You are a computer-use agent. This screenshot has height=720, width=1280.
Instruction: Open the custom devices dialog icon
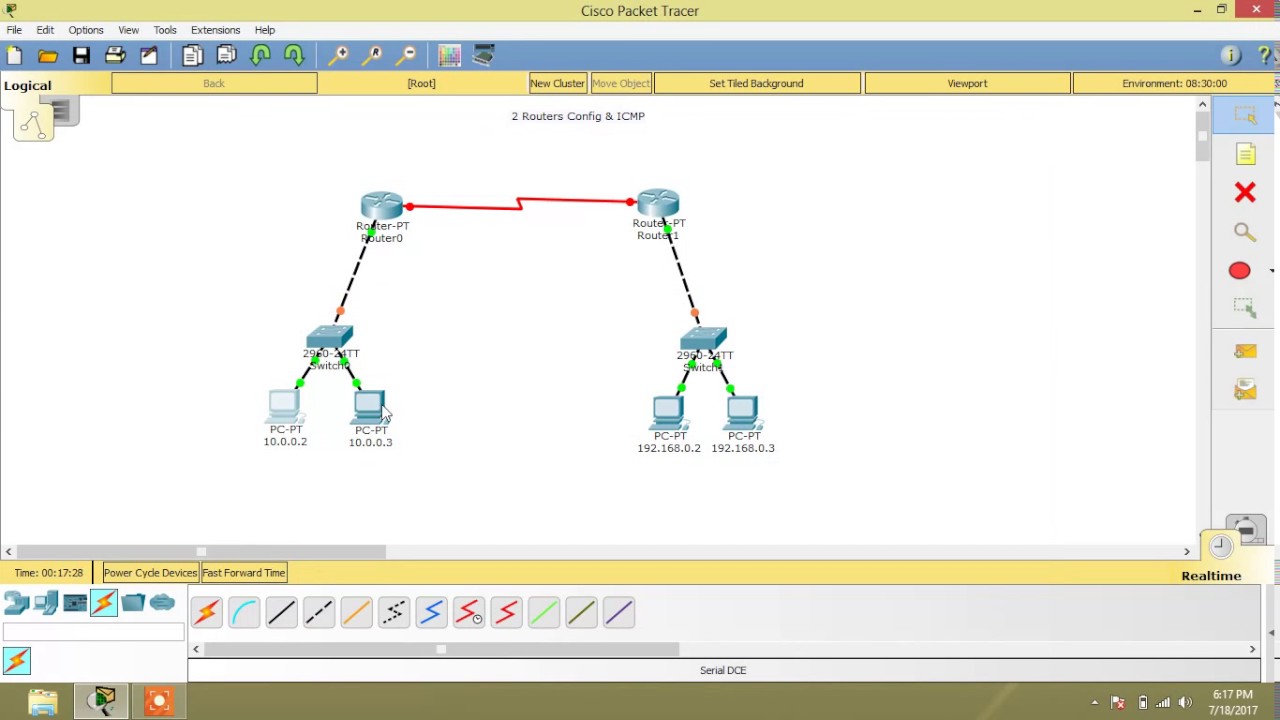coord(484,56)
